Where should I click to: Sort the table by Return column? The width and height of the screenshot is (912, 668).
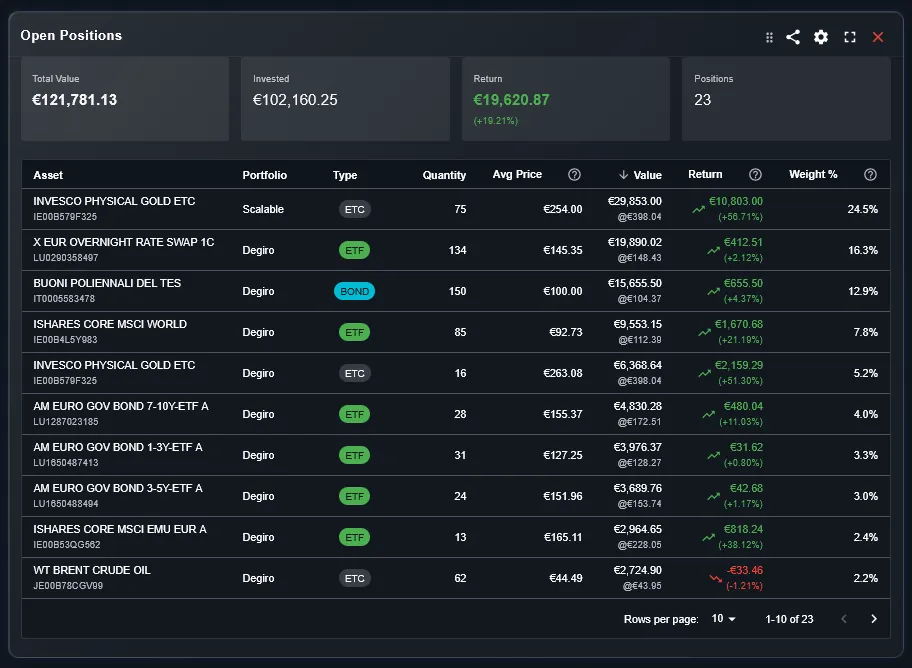coord(705,174)
